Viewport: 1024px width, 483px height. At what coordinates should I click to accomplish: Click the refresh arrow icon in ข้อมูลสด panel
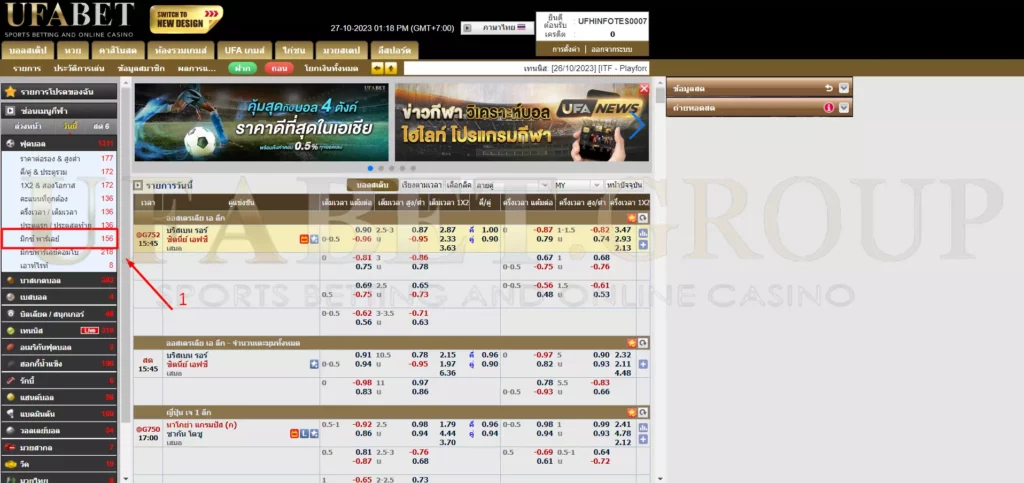click(829, 89)
